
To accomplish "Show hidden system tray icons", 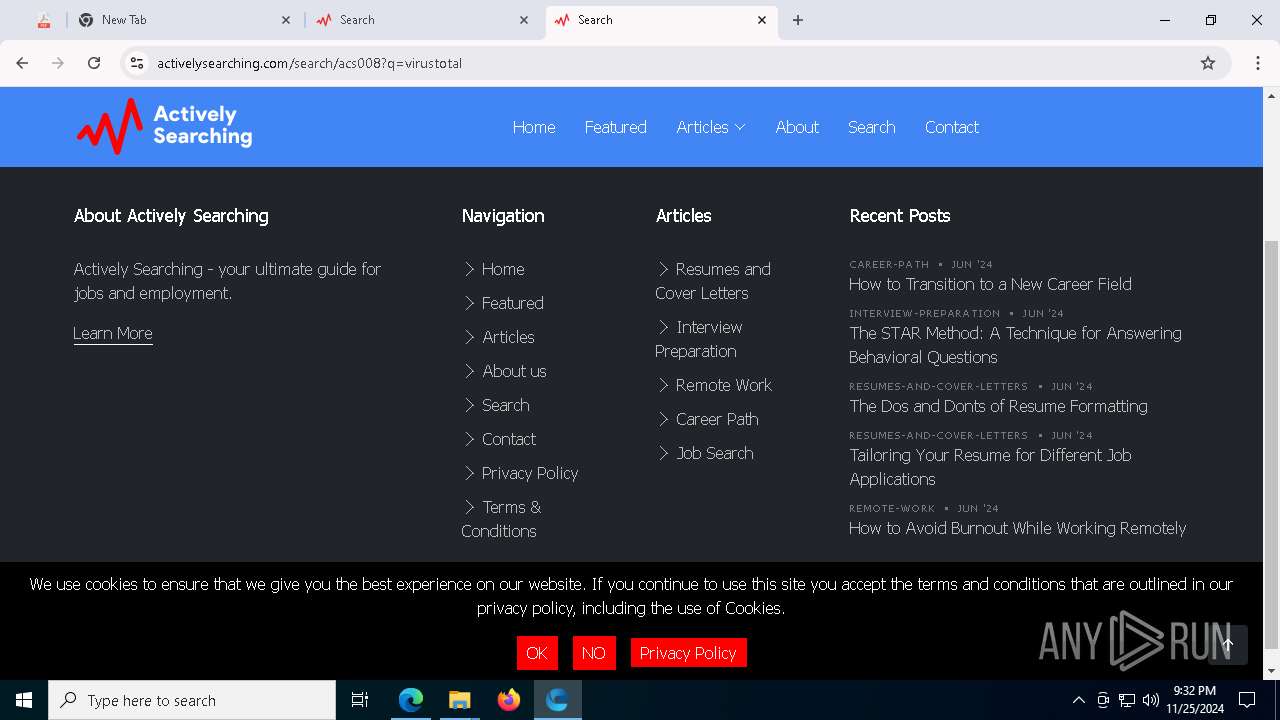I will [x=1079, y=700].
